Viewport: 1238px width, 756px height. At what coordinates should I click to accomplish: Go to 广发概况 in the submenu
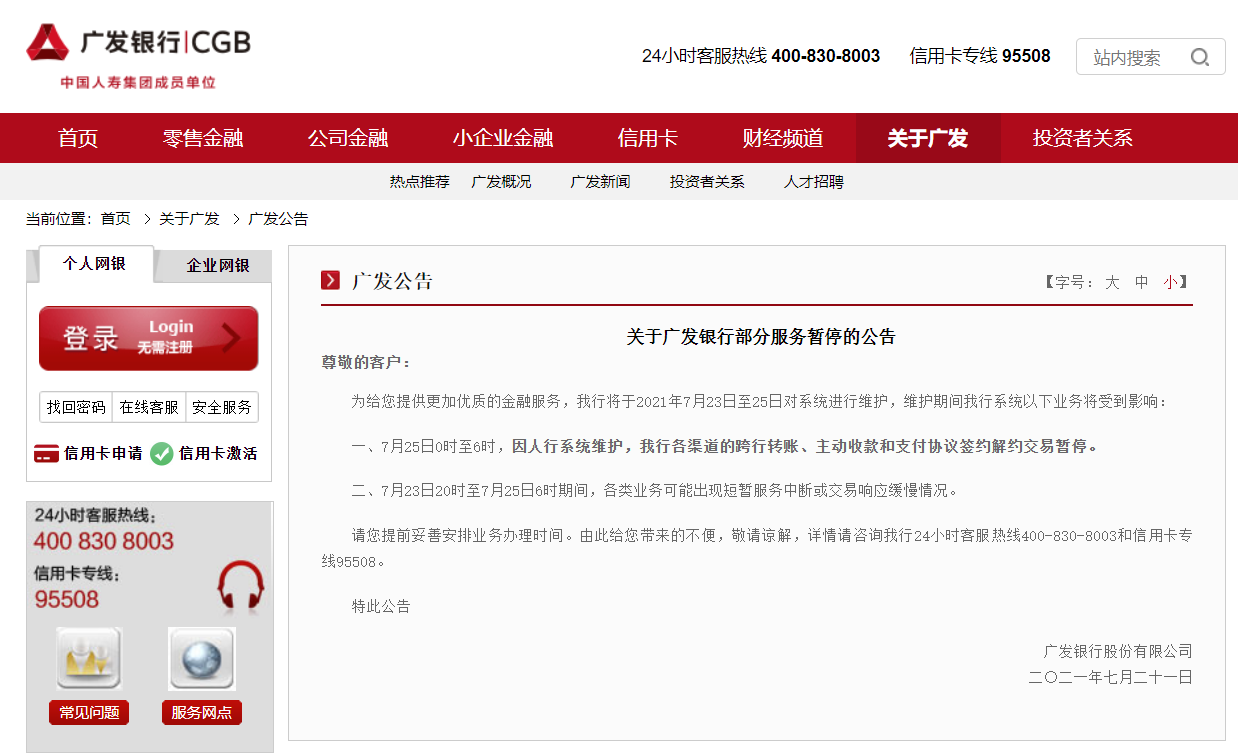(502, 182)
